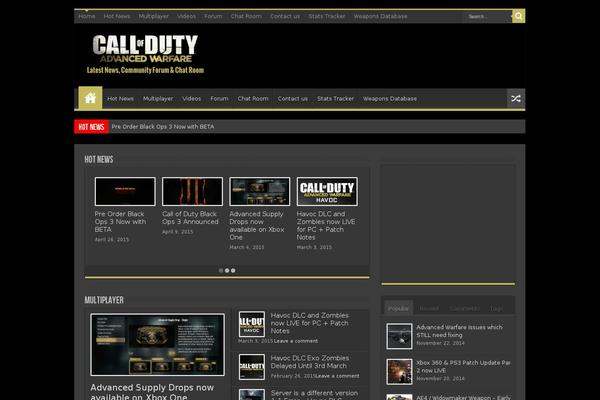Click the yellow search magnifier icon
The height and width of the screenshot is (400, 600).
[x=518, y=16]
